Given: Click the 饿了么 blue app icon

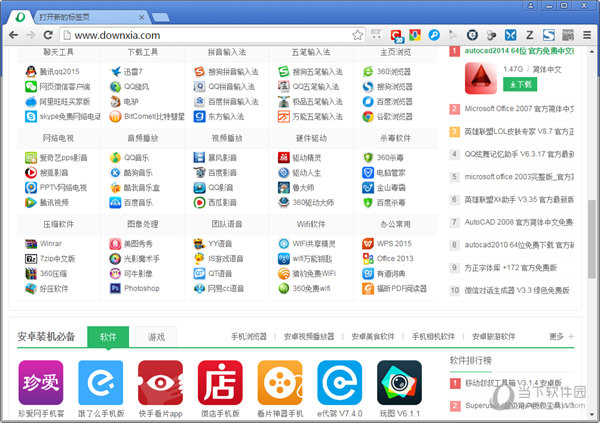Looking at the screenshot, I should tap(101, 382).
